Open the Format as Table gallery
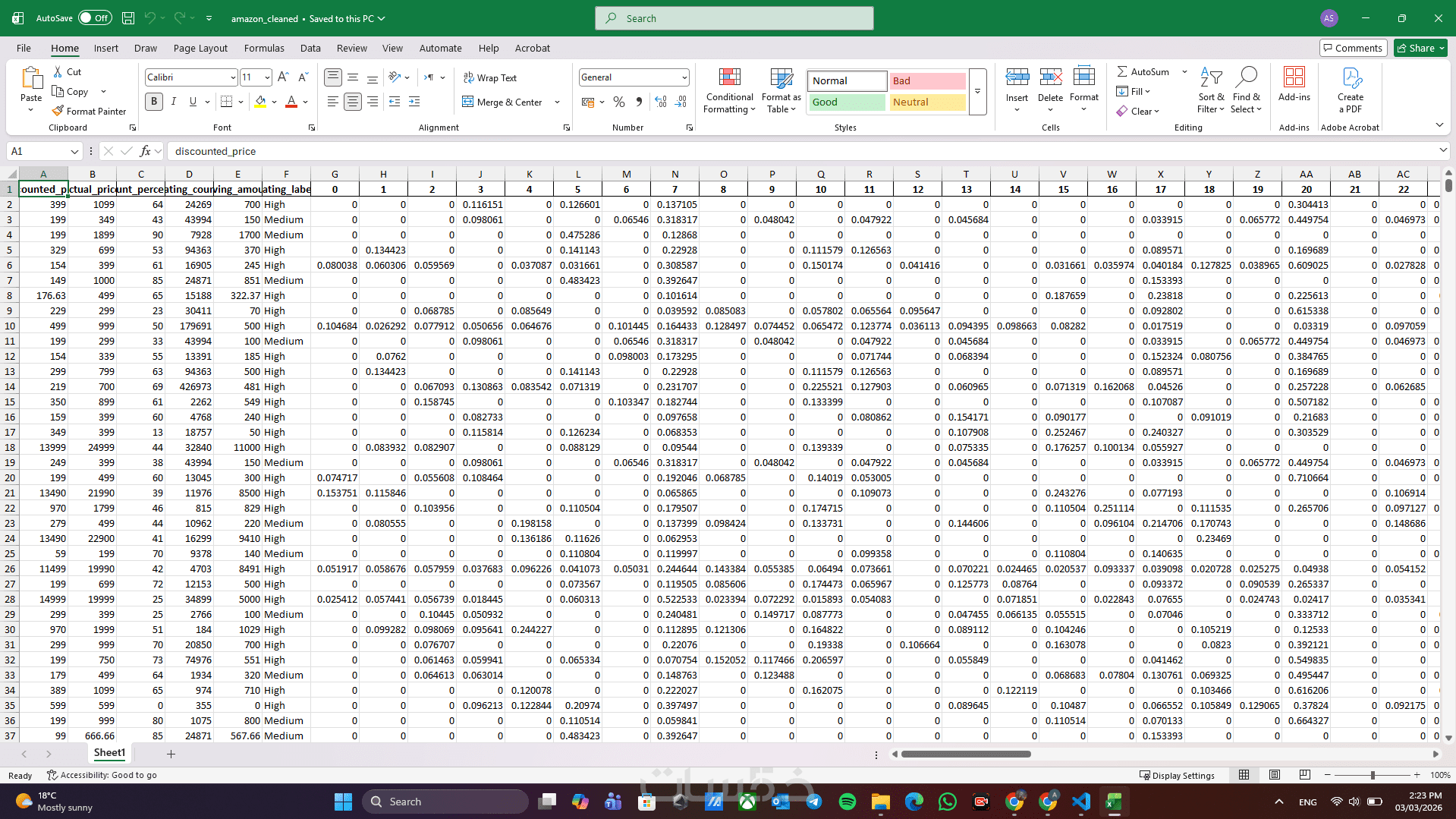The width and height of the screenshot is (1456, 819). 781,91
